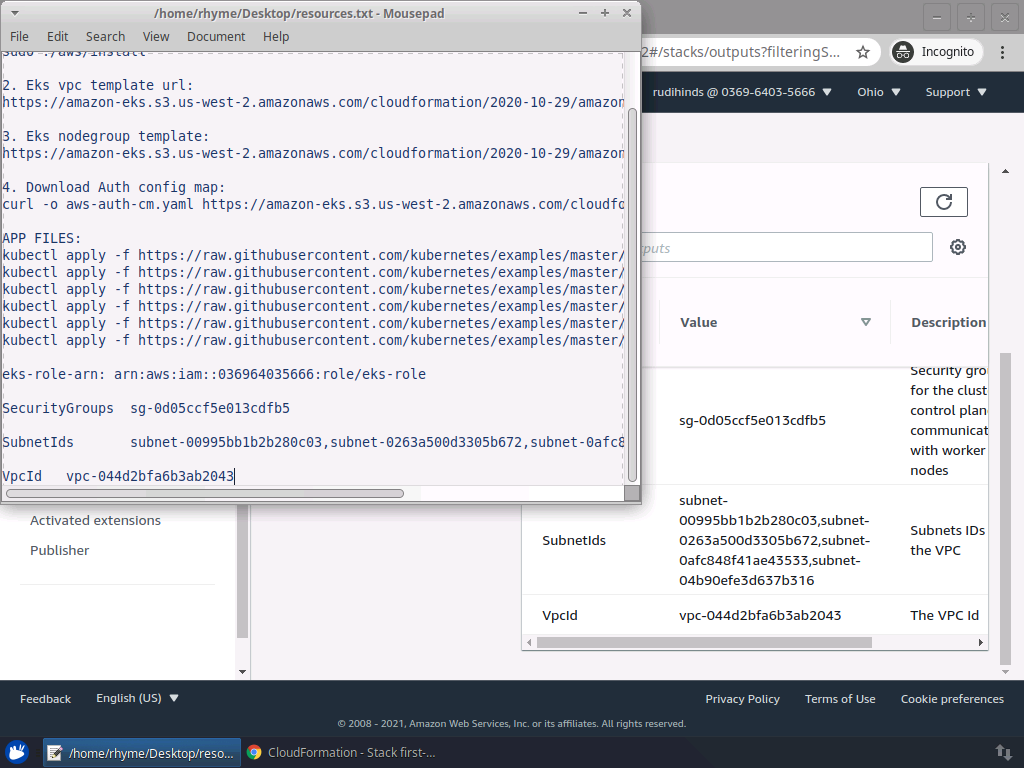Click the browser URL address text

pos(741,52)
